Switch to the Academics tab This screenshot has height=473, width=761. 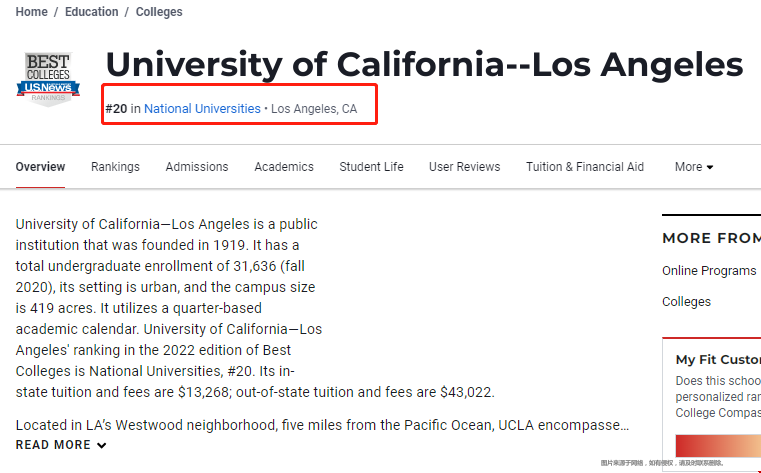pyautogui.click(x=284, y=167)
